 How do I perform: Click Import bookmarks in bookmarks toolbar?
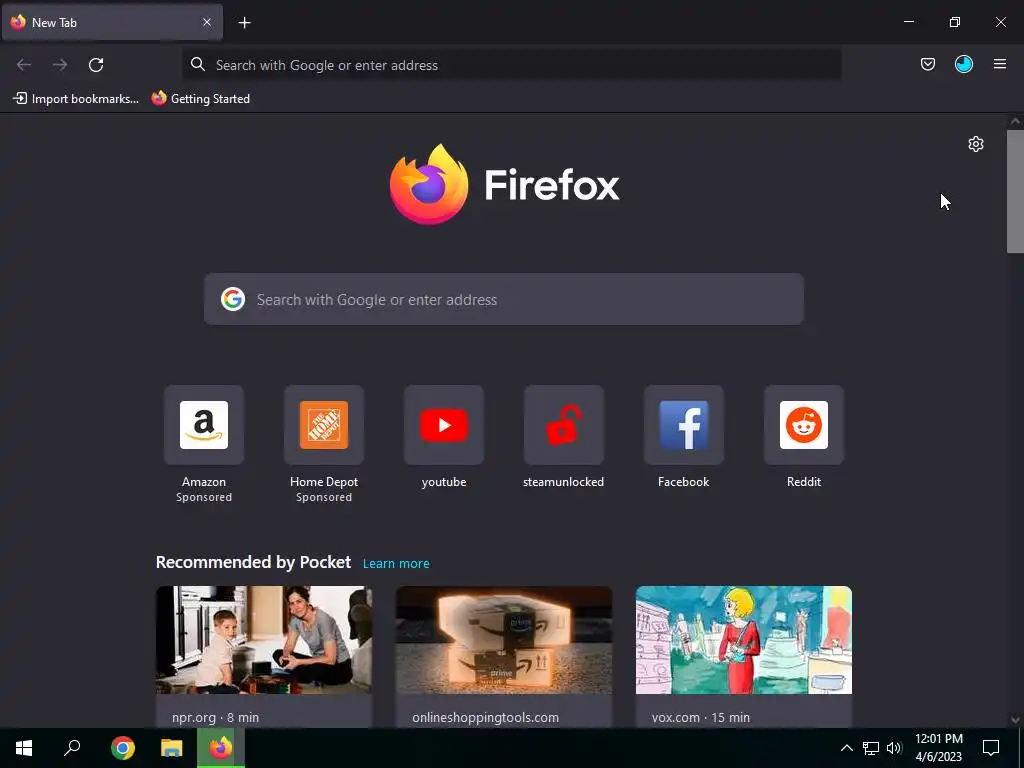[76, 99]
